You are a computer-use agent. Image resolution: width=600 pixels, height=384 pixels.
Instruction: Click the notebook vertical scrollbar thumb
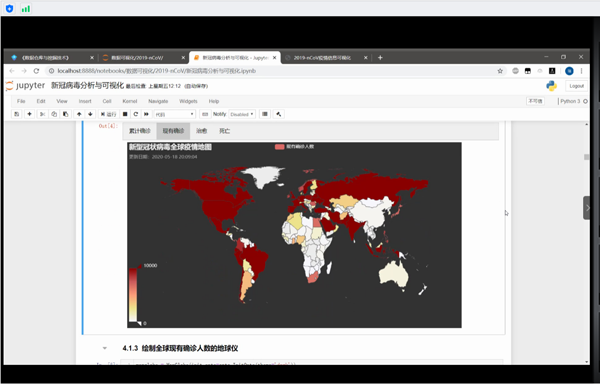pos(586,157)
